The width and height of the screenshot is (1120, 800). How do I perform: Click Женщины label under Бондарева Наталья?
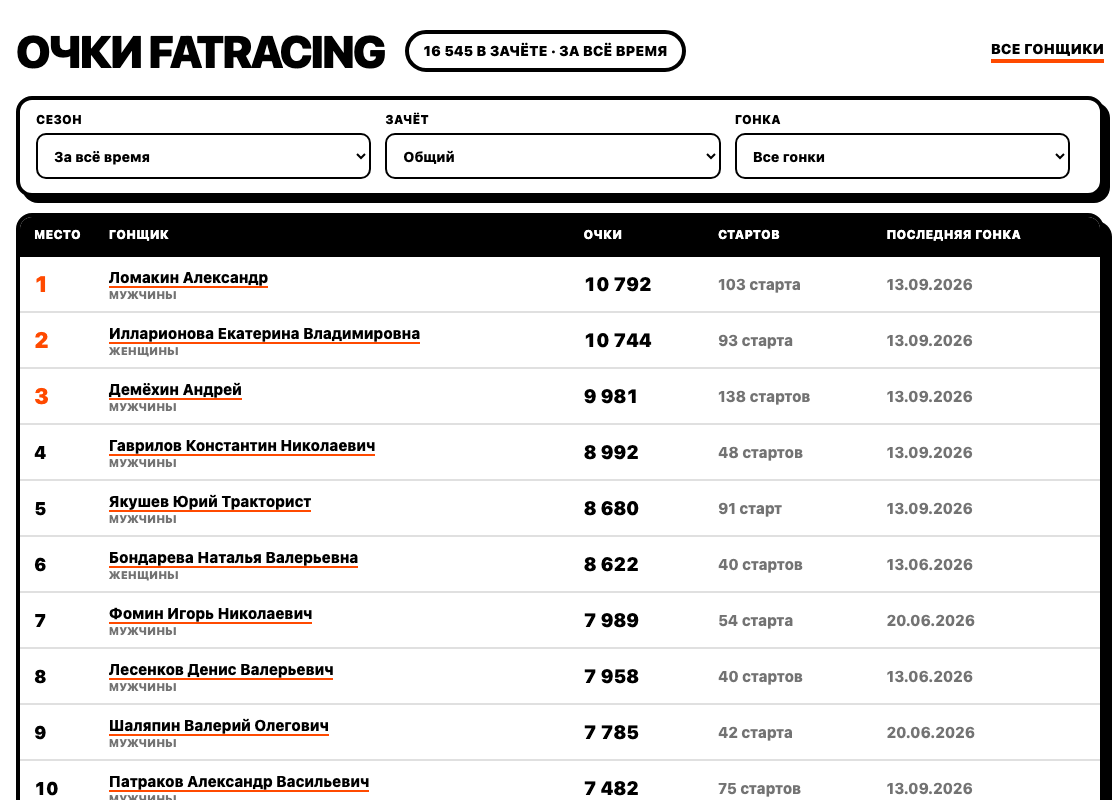click(x=144, y=575)
